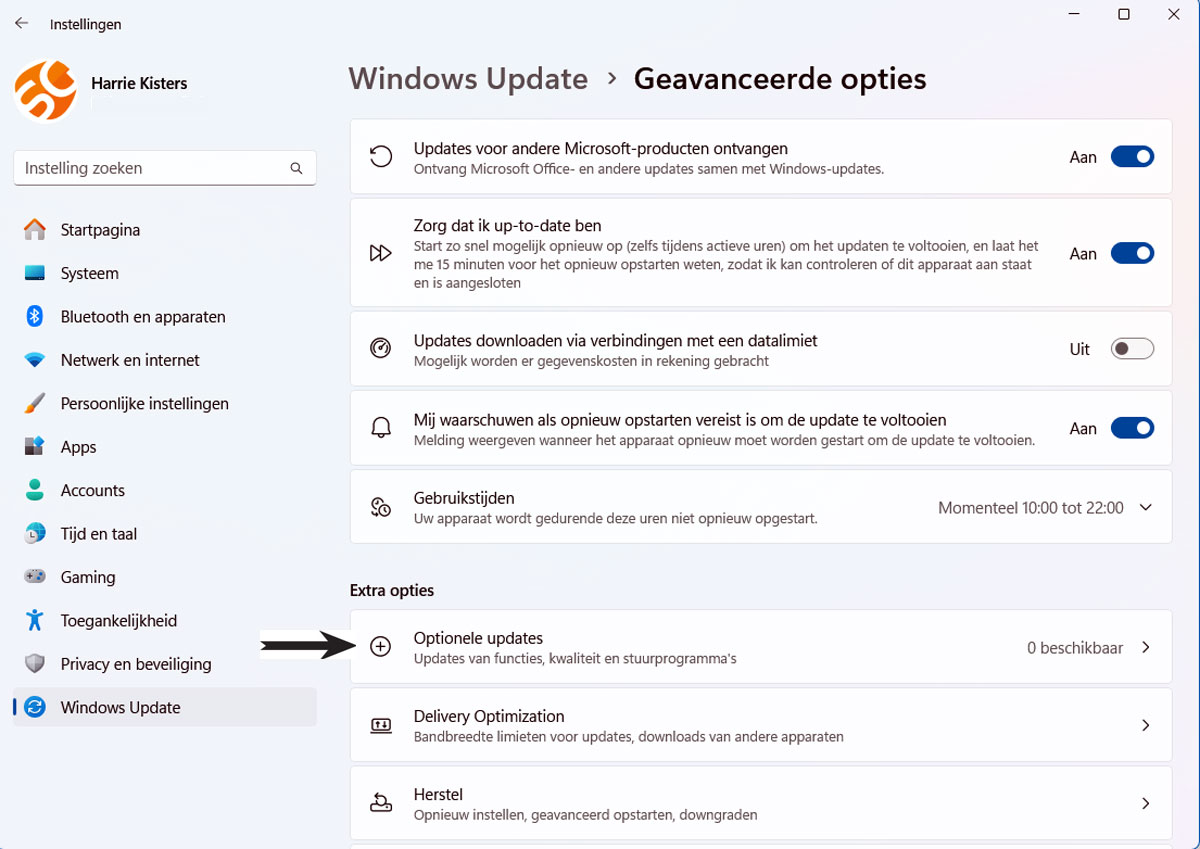Expand the Delivery Optimization entry
The image size is (1200, 849).
(x=1145, y=724)
